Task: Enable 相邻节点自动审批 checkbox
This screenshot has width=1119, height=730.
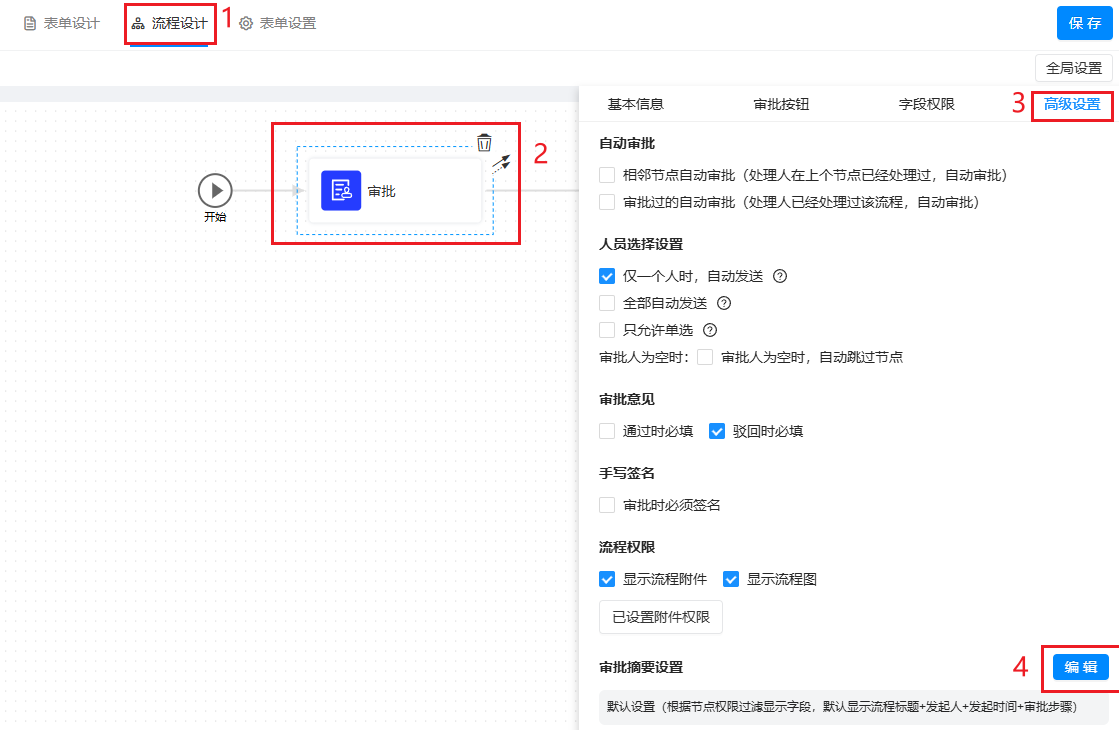Action: click(x=607, y=175)
